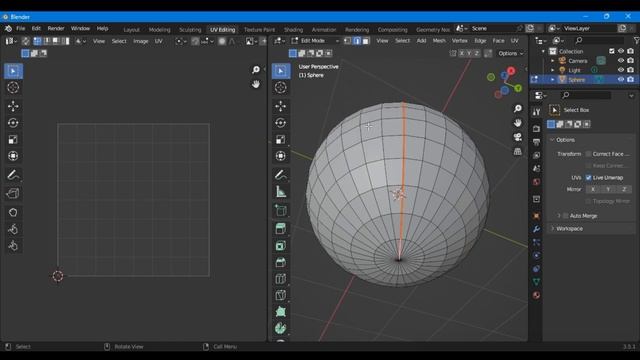
Task: Select the Annotate tool in the UV editor toolbar
Action: [x=13, y=175]
